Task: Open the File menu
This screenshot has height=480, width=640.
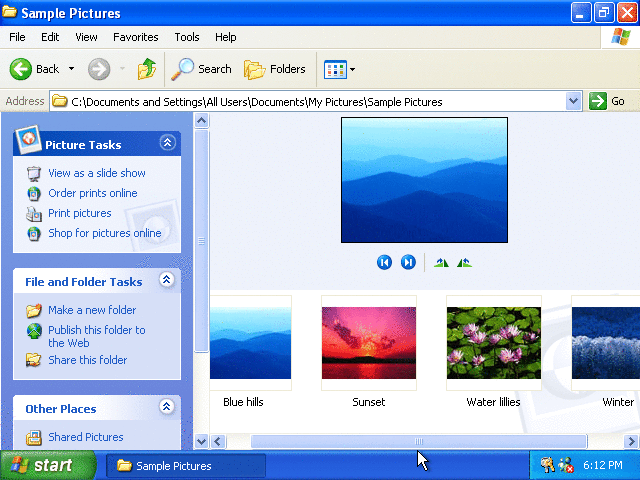Action: point(17,37)
